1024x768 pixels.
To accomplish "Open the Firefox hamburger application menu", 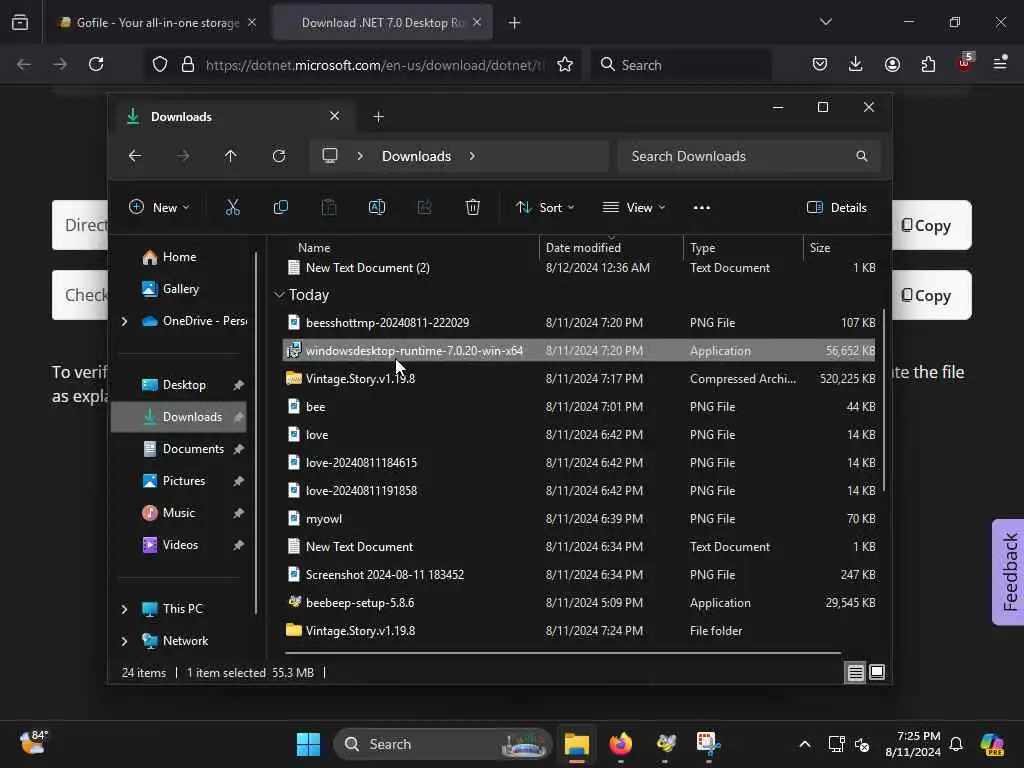I will pyautogui.click(x=1000, y=63).
